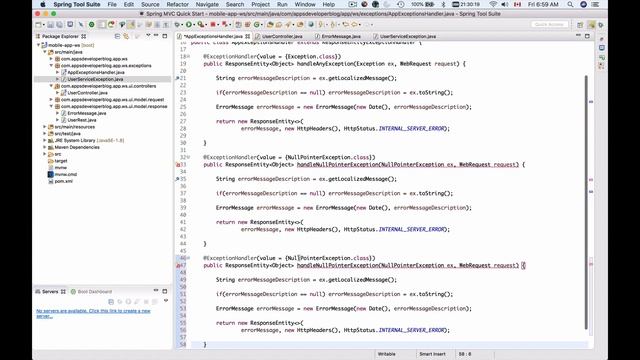Select mvnw.cmd in Package Explorer
This screenshot has width=640, height=360.
click(65, 174)
